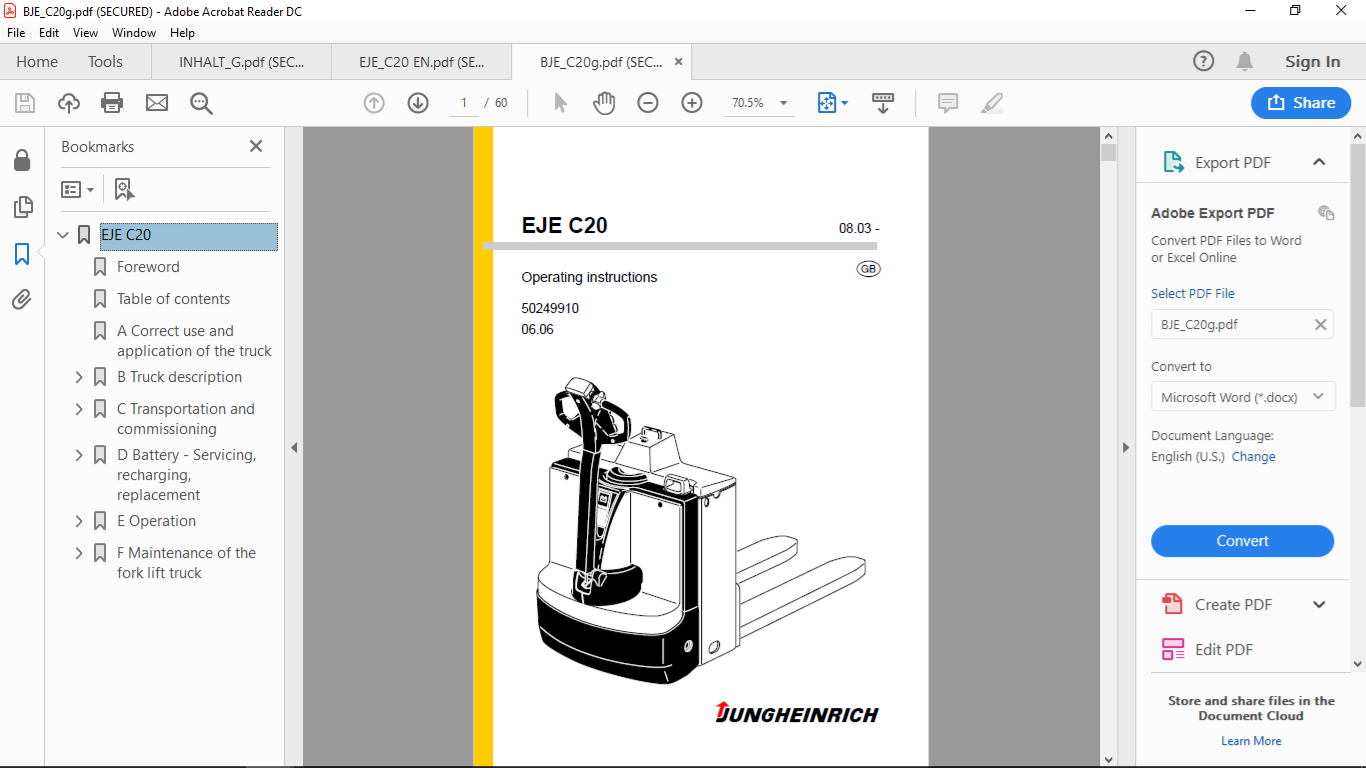Click Select PDF File link
The height and width of the screenshot is (768, 1366).
1193,294
